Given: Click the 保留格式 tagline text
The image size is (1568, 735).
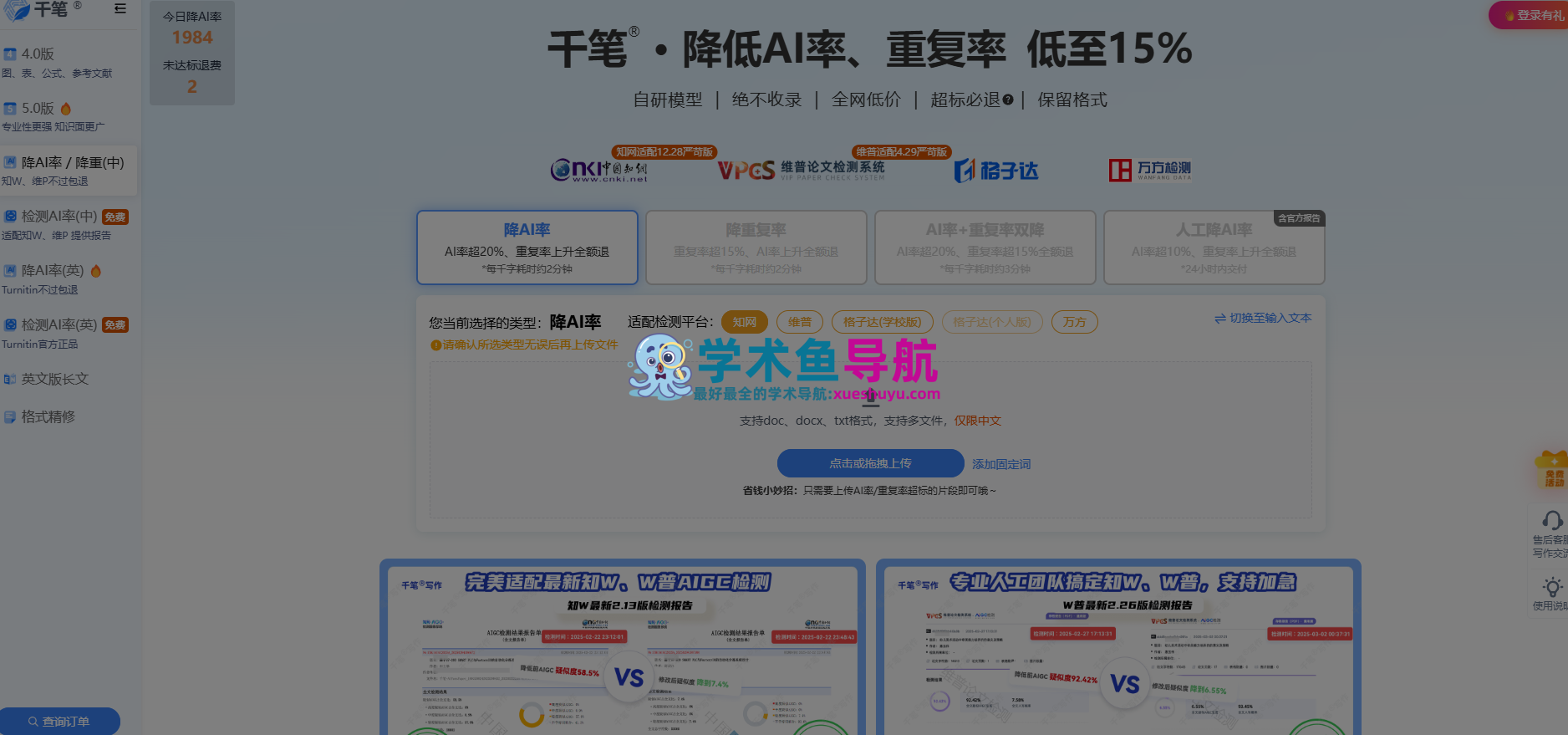Looking at the screenshot, I should pyautogui.click(x=1072, y=100).
